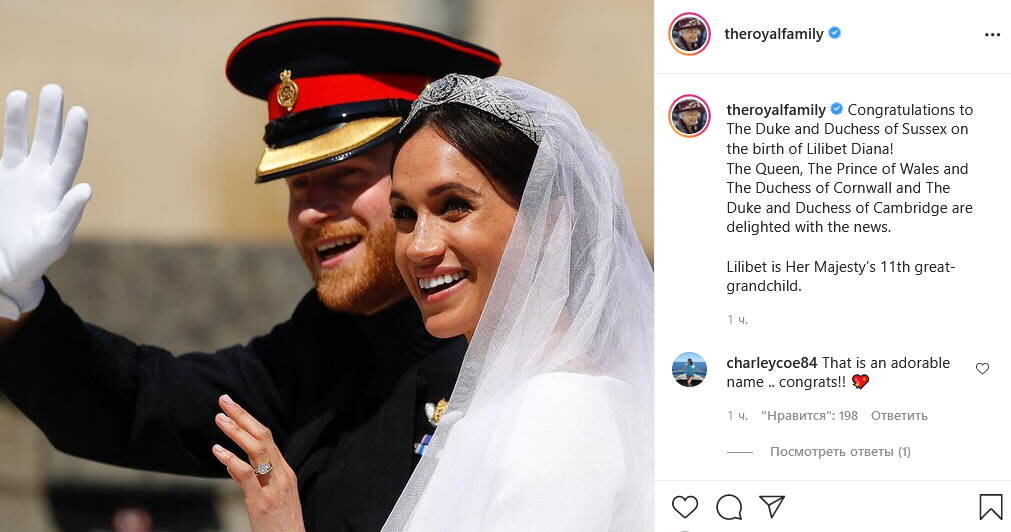Image resolution: width=1011 pixels, height=532 pixels.
Task: Save the post with the bookmark icon
Action: tap(990, 507)
